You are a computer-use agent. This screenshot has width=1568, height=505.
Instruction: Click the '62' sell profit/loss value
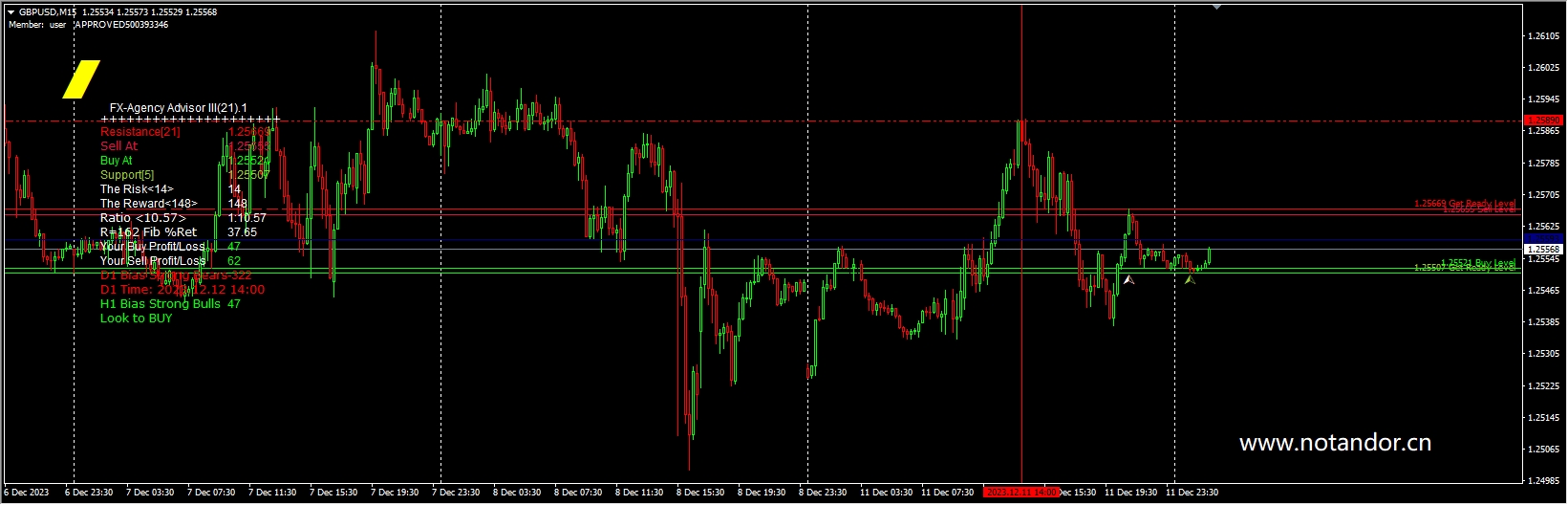click(234, 261)
